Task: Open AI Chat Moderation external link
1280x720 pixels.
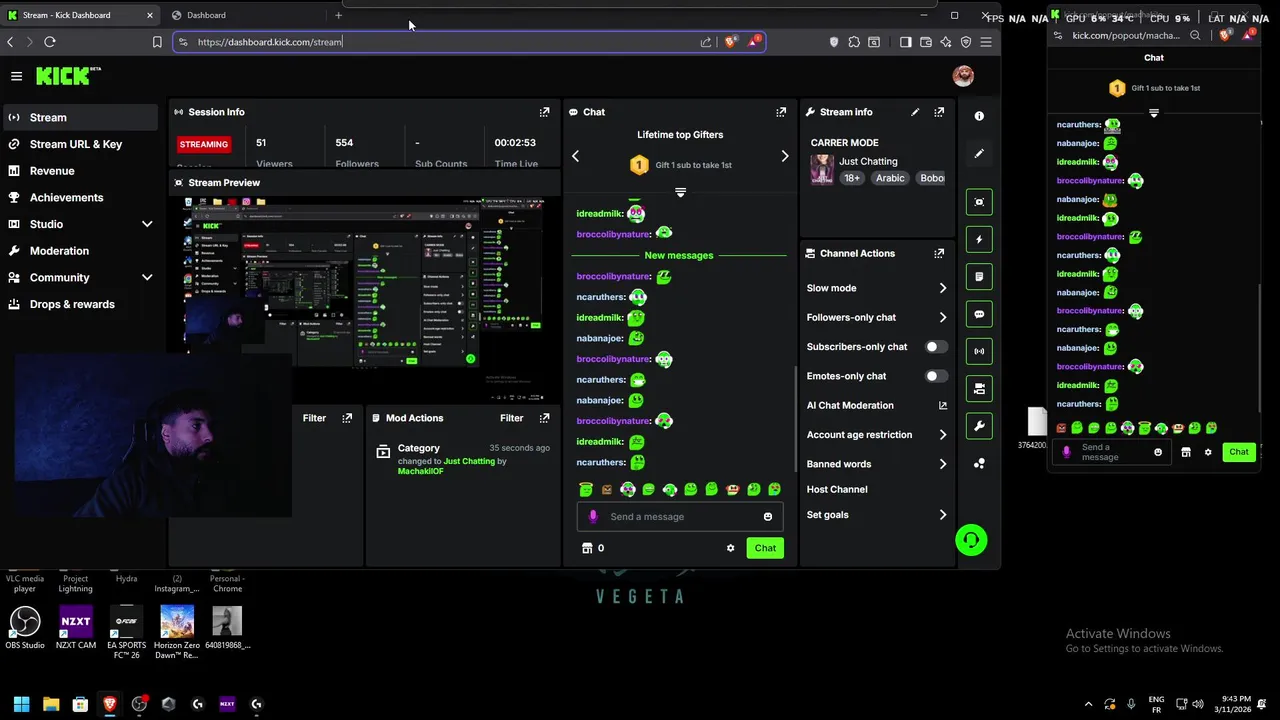Action: click(942, 405)
